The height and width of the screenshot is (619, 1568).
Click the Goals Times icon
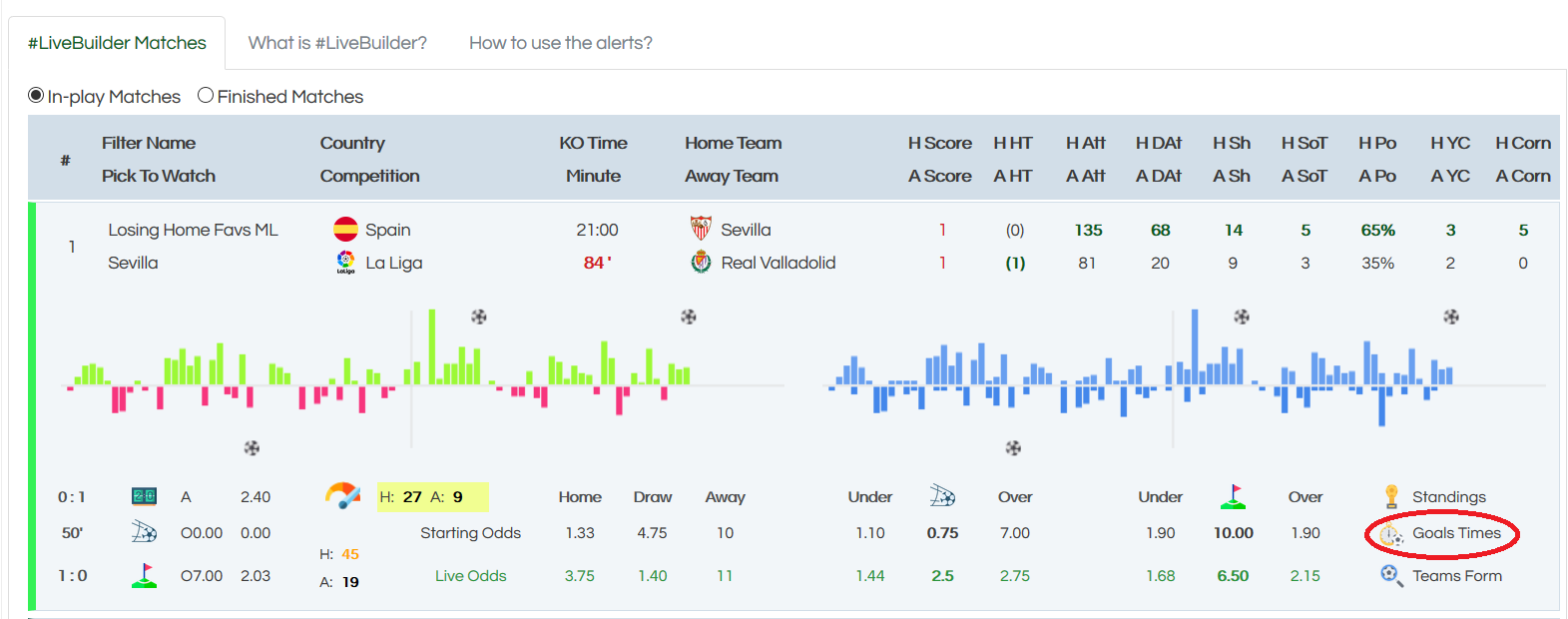click(1391, 535)
